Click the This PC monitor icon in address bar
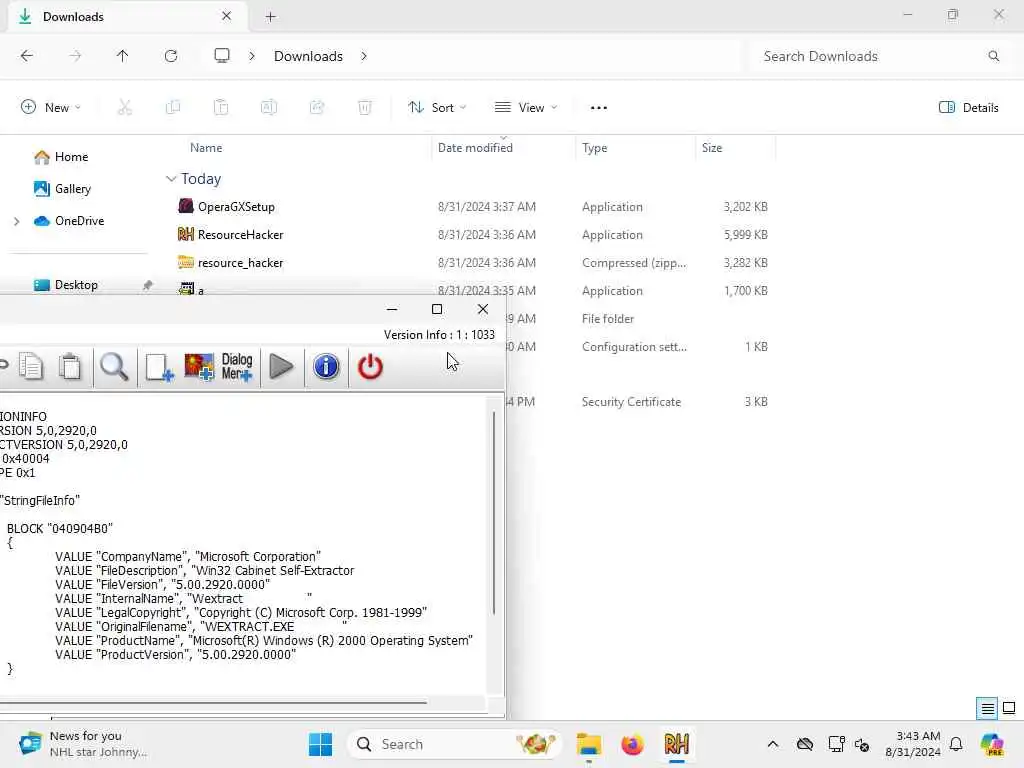 point(222,56)
